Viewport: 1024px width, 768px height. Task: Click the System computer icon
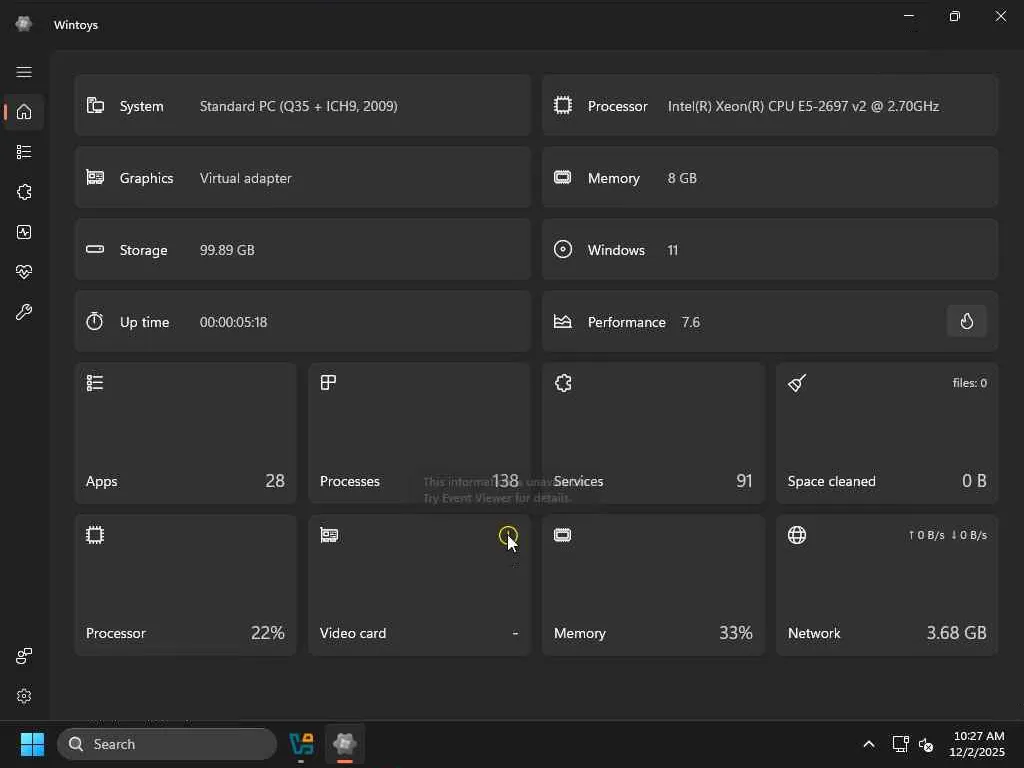click(95, 105)
